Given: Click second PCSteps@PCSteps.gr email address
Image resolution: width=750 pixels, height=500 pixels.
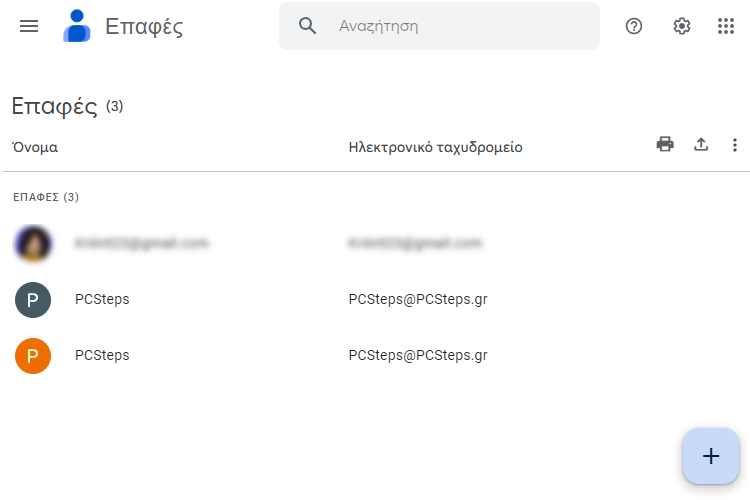Looking at the screenshot, I should point(418,356).
